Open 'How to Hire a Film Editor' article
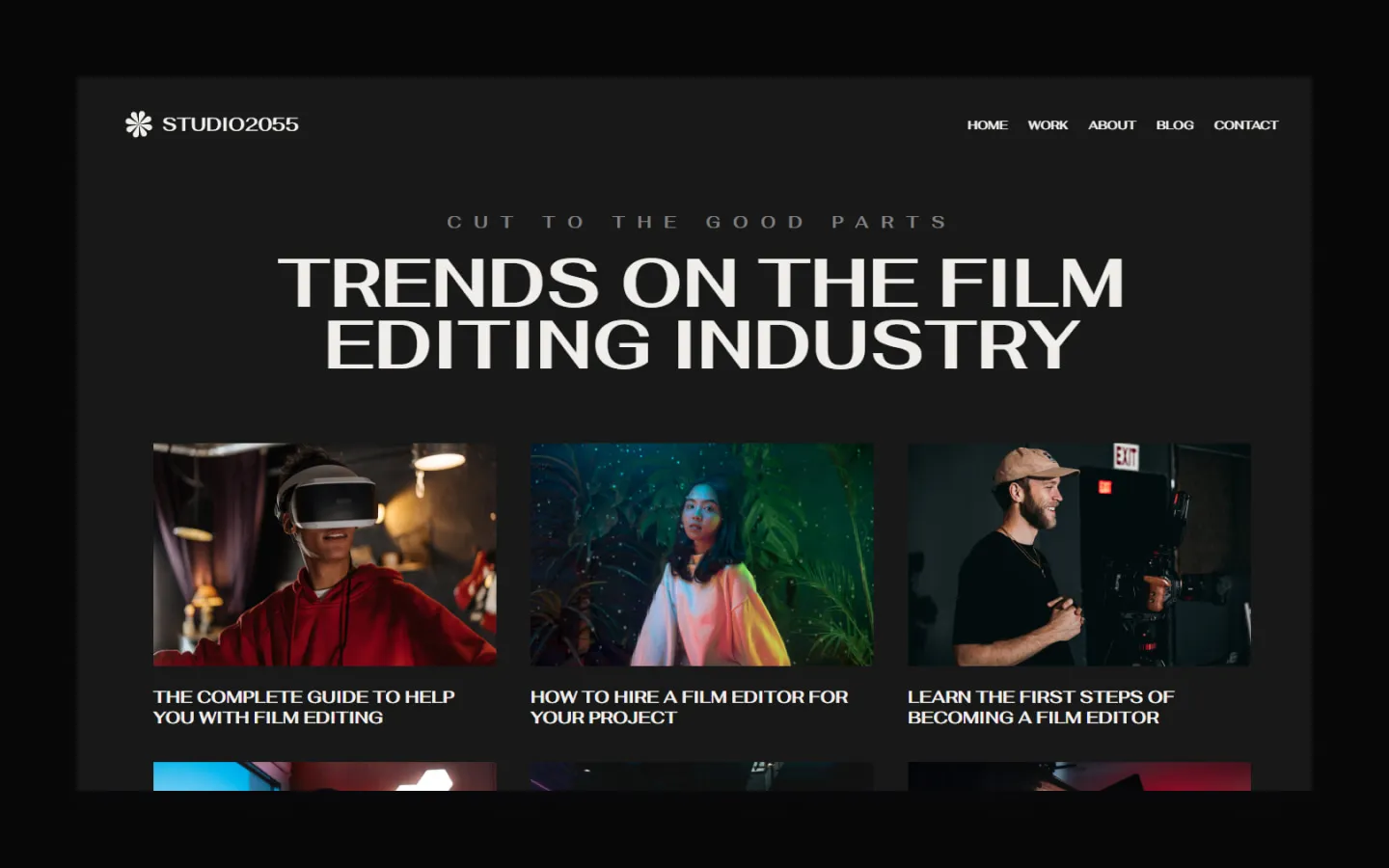This screenshot has height=868, width=1389. [x=689, y=707]
